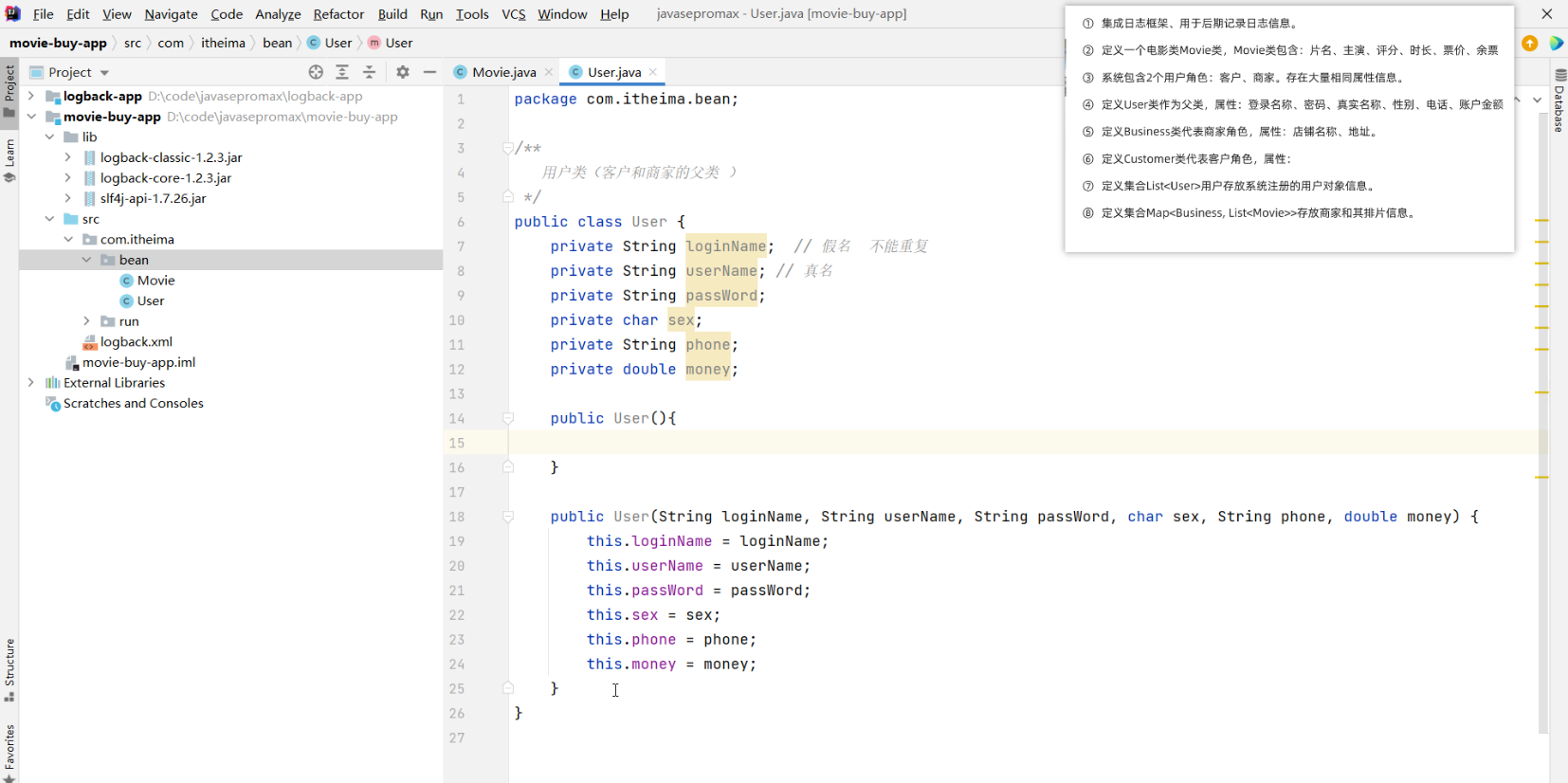
Task: Click the src breadcrumb in navigation bar
Action: tap(133, 43)
